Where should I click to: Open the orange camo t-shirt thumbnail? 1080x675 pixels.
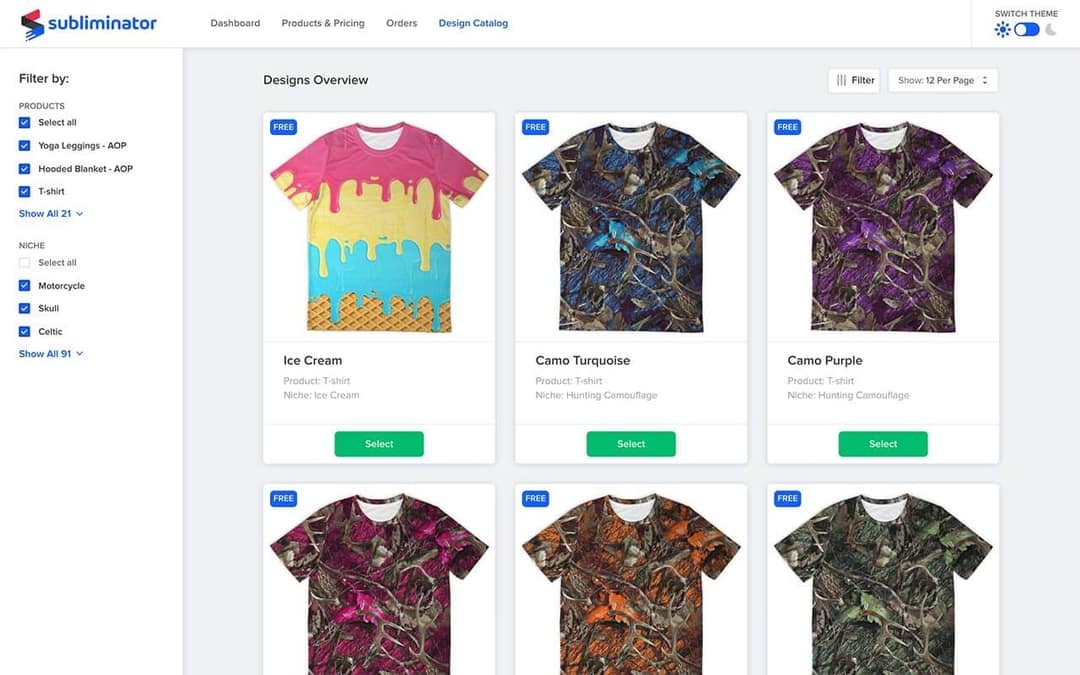tap(631, 583)
